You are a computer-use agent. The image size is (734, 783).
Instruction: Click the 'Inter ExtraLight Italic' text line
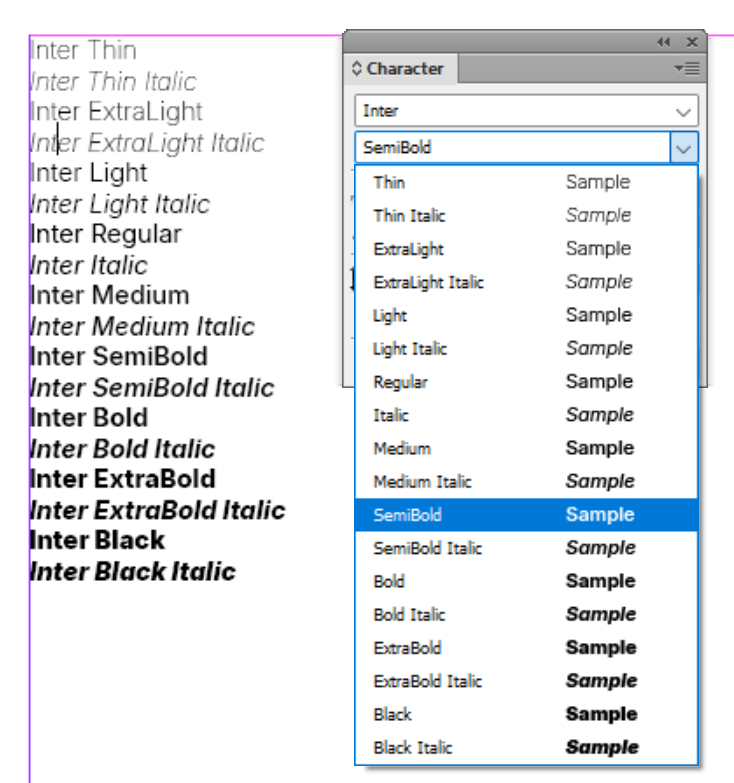(147, 143)
